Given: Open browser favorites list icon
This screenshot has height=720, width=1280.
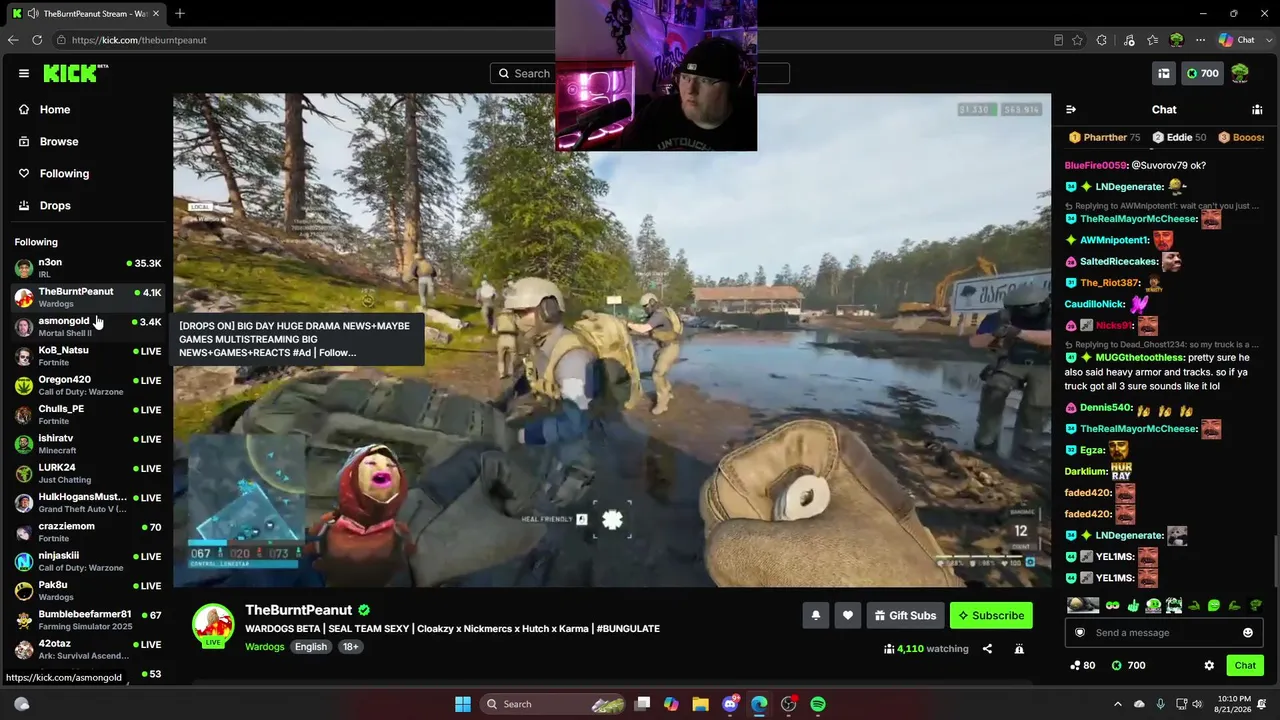Looking at the screenshot, I should pos(1152,40).
